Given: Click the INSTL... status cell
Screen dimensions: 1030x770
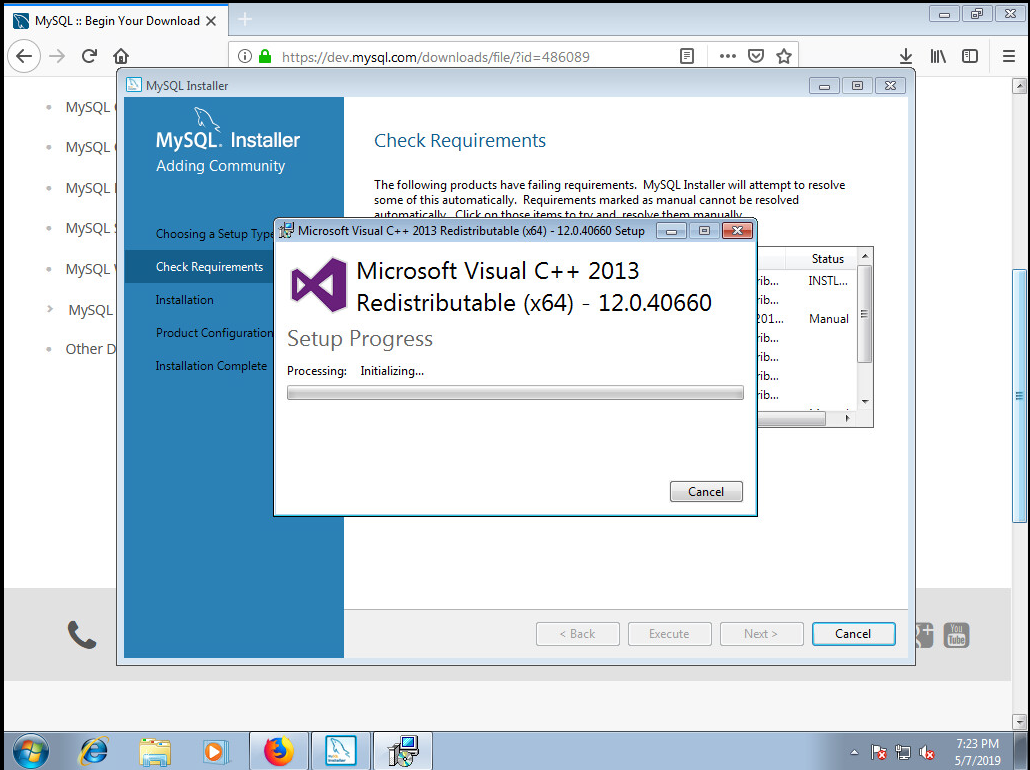Looking at the screenshot, I should click(x=828, y=281).
